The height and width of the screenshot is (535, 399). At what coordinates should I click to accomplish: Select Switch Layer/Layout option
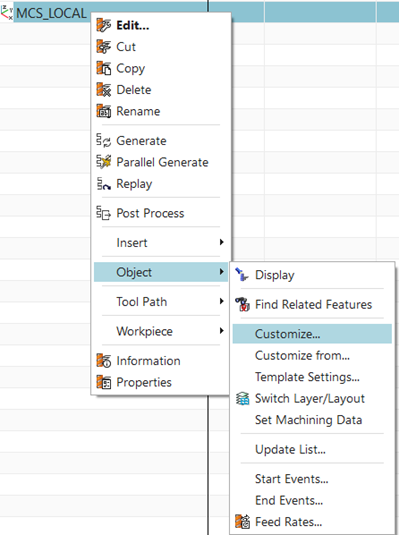coord(312,399)
